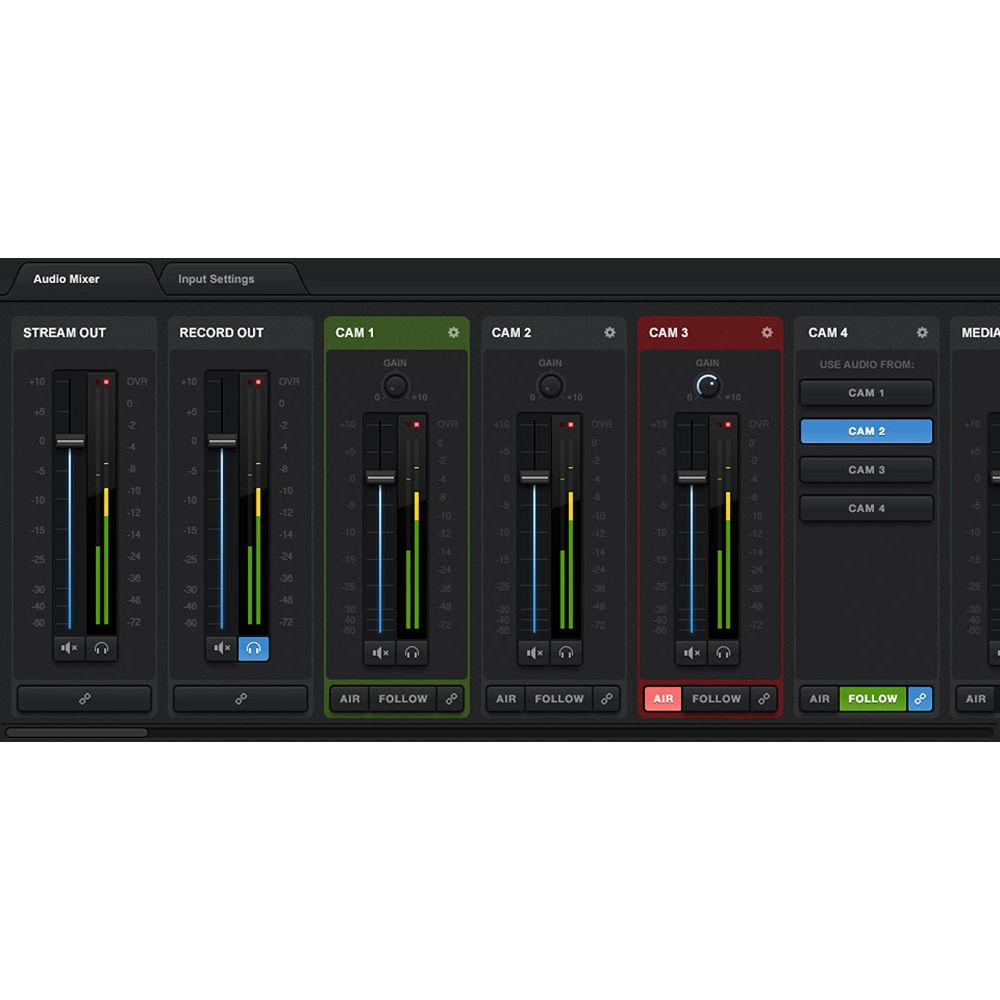This screenshot has height=1000, width=1000.
Task: Click the horizontal scrollbar at the bottom
Action: [x=80, y=732]
